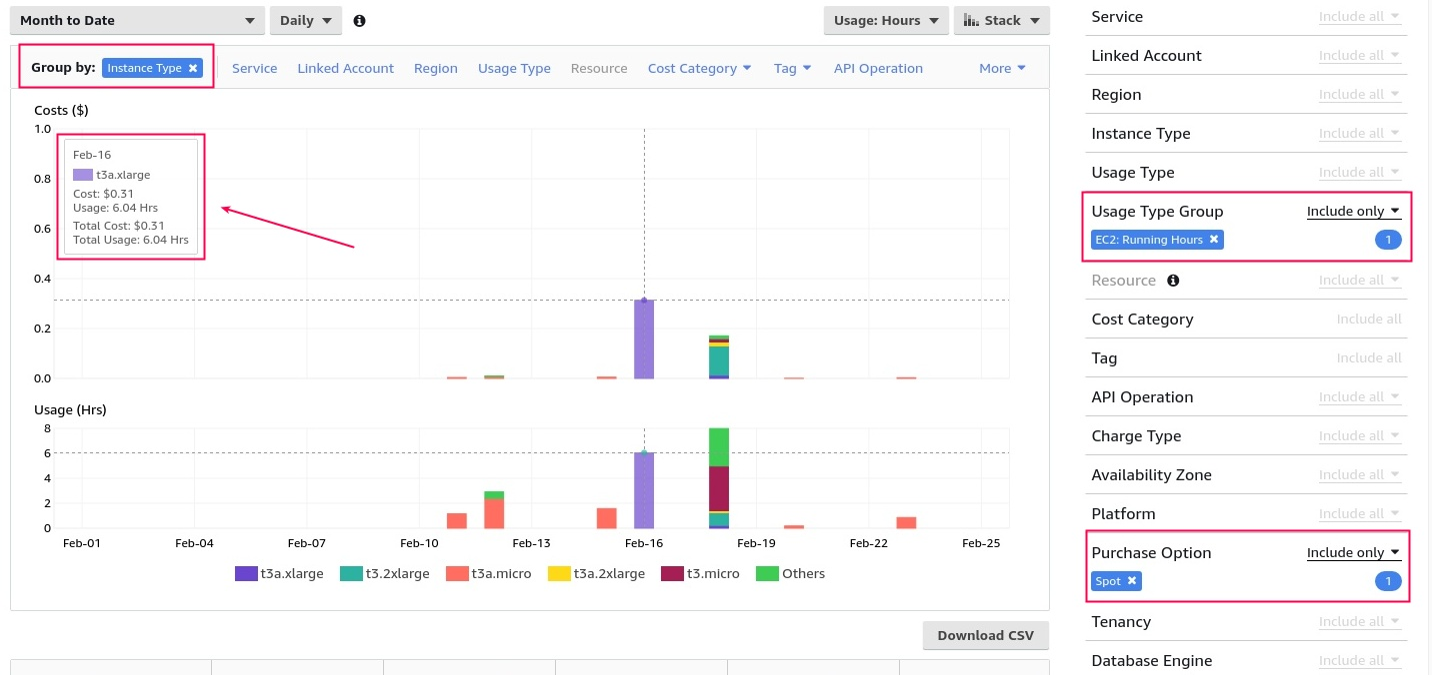1432x675 pixels.
Task: Open the More group-by options
Action: click(1002, 68)
